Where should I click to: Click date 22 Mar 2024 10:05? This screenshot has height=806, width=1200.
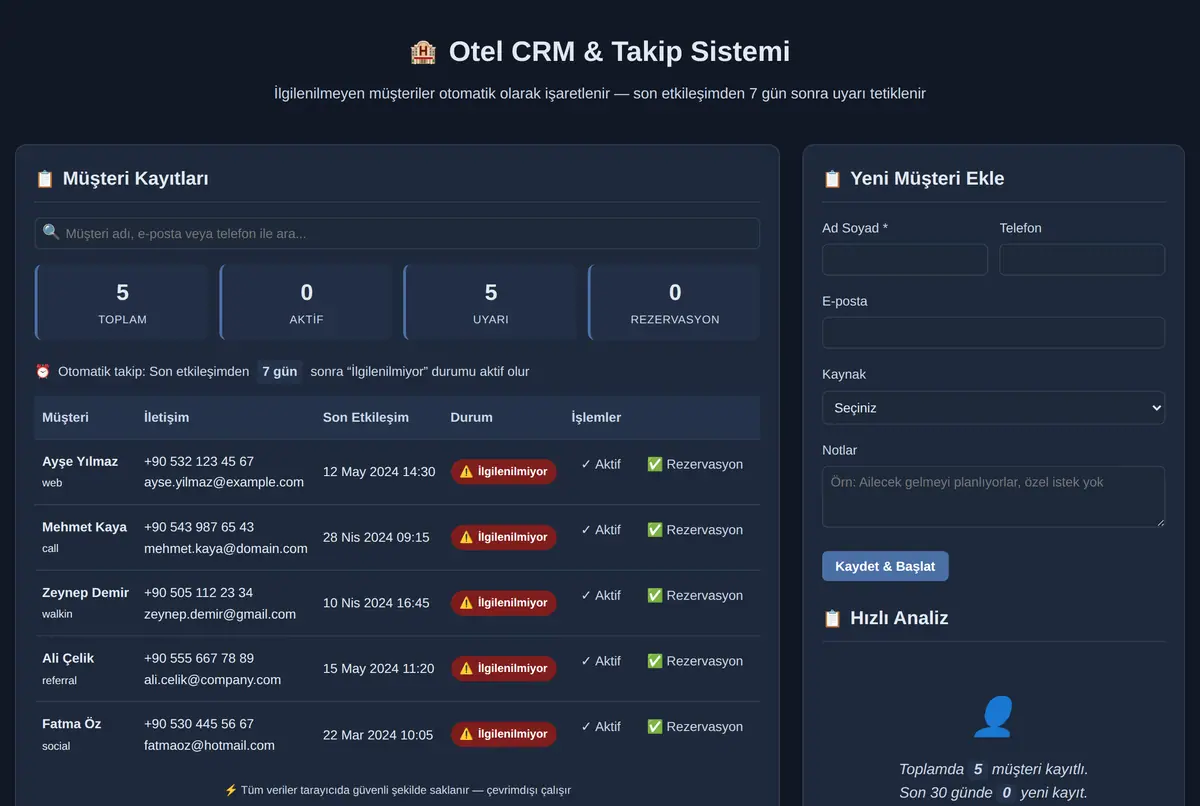pos(378,735)
